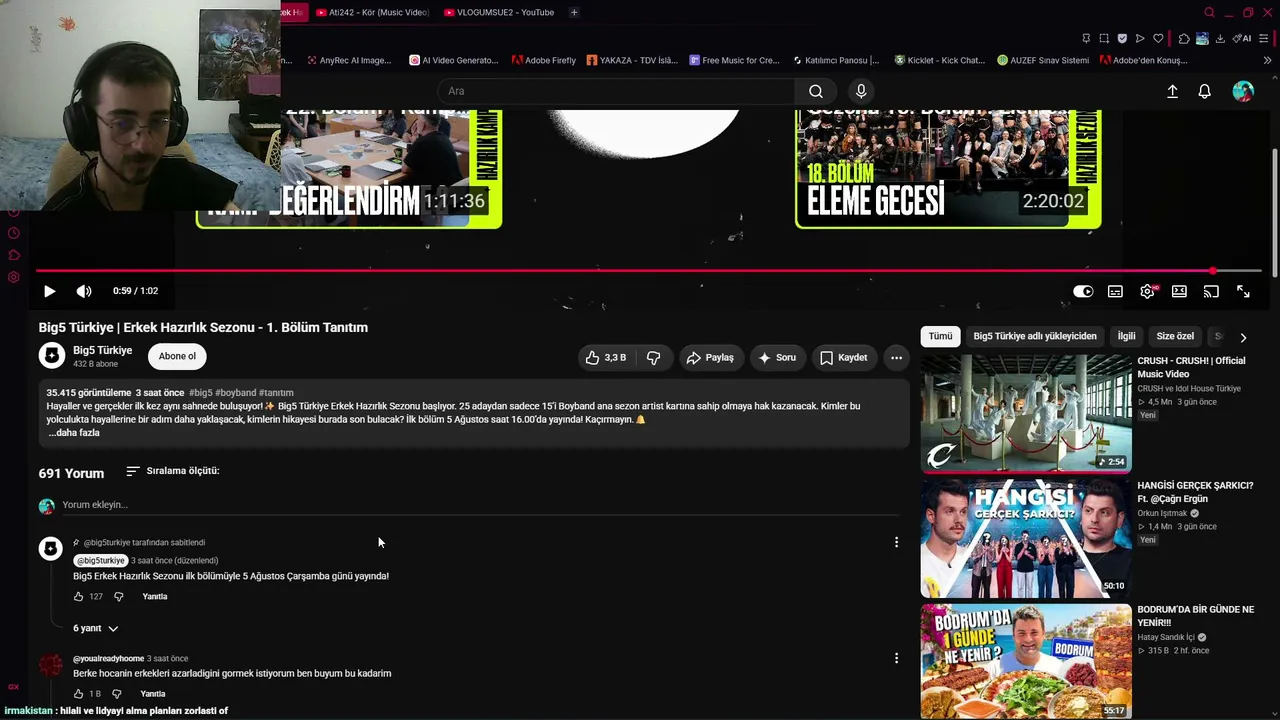Open the Big5 Türkiye channel avatar
1280x720 pixels.
52,356
